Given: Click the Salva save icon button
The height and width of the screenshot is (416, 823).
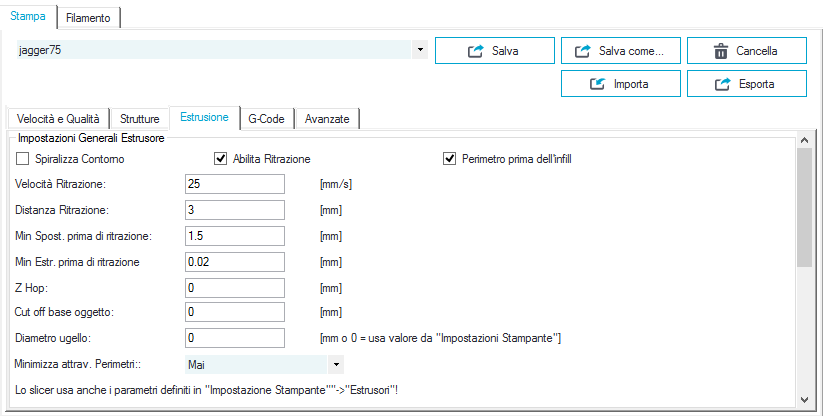Looking at the screenshot, I should point(476,51).
